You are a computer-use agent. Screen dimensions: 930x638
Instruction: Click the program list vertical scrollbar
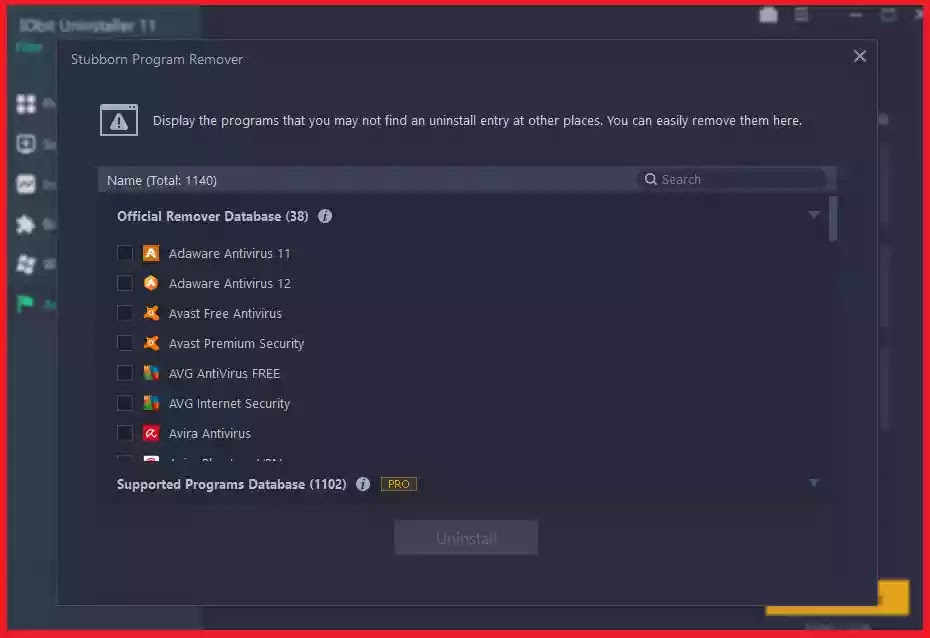click(833, 219)
